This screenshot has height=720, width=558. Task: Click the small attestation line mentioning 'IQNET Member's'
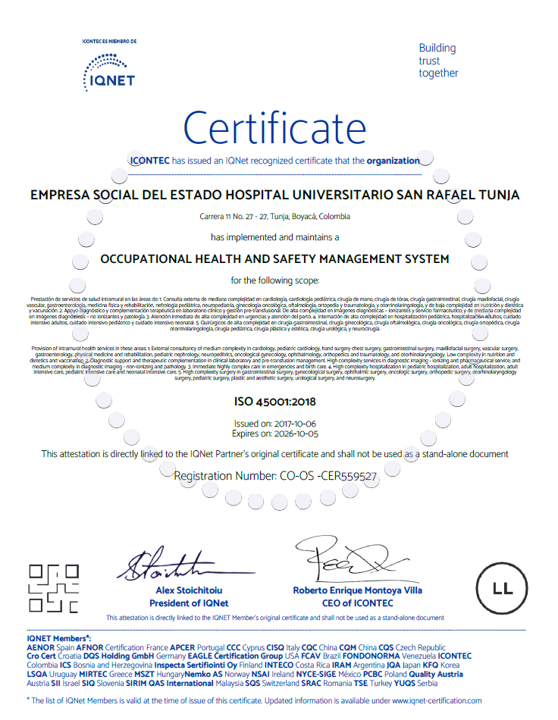[x=275, y=618]
